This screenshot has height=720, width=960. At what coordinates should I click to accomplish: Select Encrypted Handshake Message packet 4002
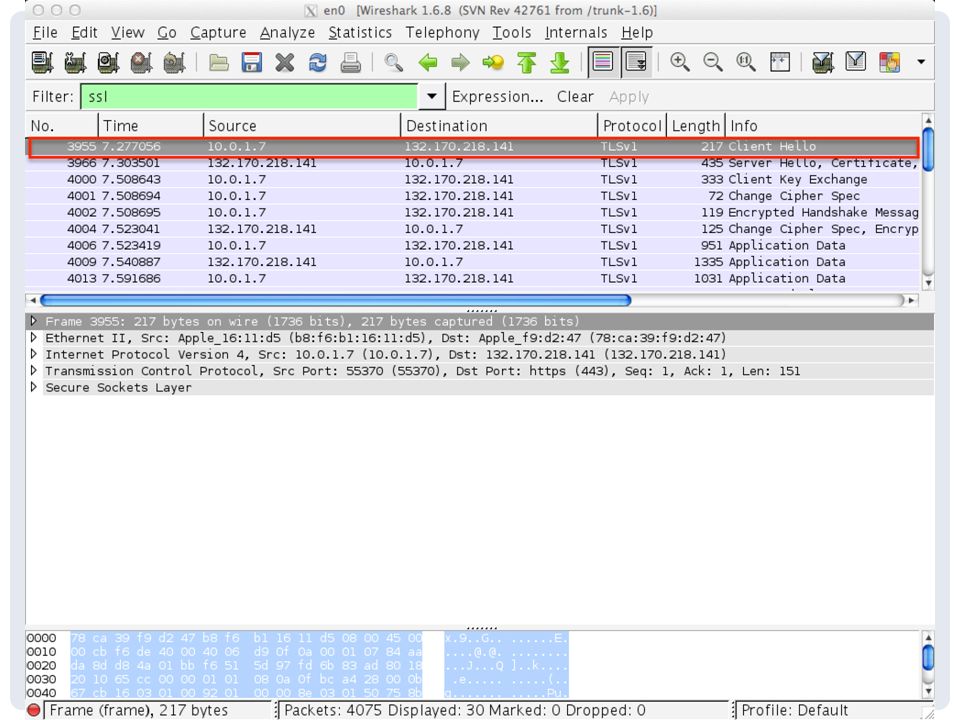(473, 212)
